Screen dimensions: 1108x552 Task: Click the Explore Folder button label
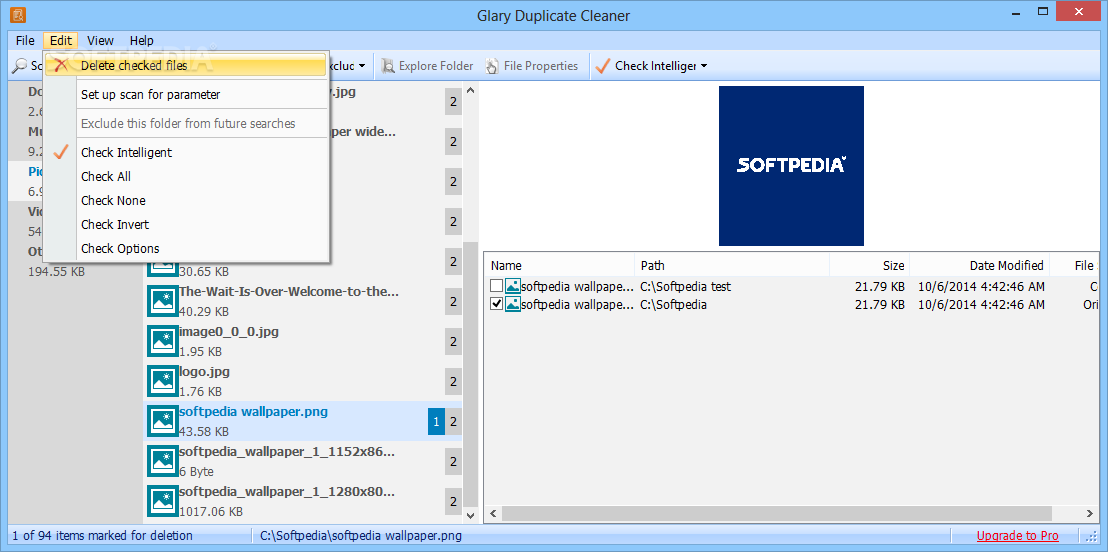pyautogui.click(x=436, y=66)
